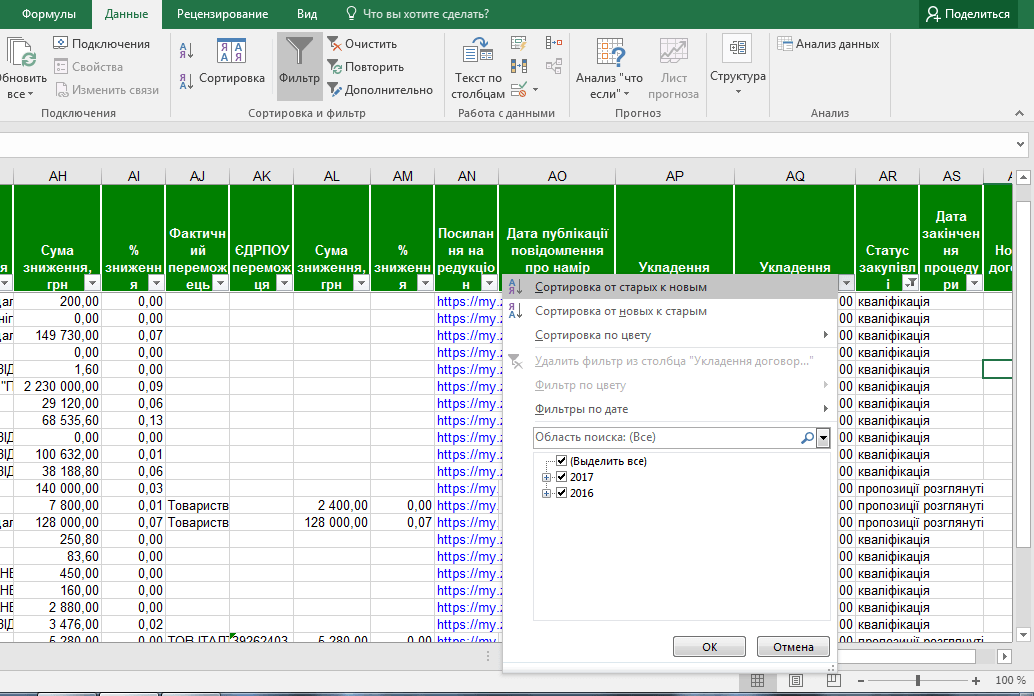The width and height of the screenshot is (1034, 696).
Task: Toggle the (Выделить все) checkbox
Action: [x=561, y=462]
